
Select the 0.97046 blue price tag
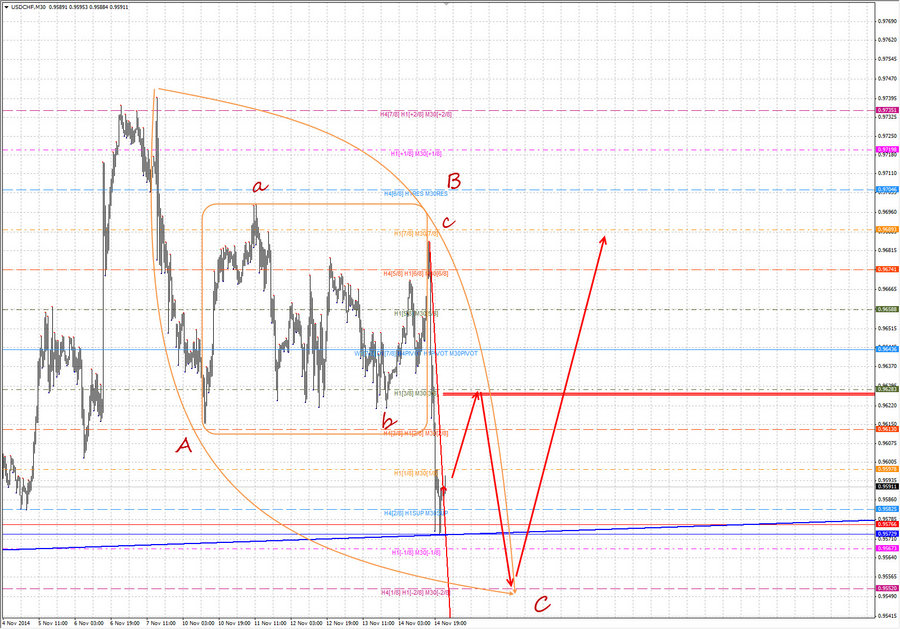(x=887, y=189)
